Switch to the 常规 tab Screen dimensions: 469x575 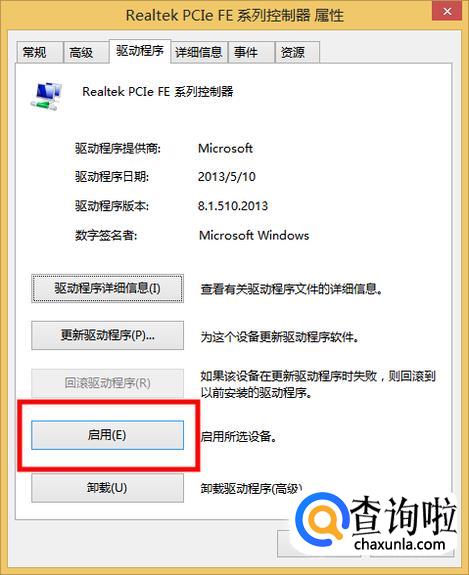(34, 52)
